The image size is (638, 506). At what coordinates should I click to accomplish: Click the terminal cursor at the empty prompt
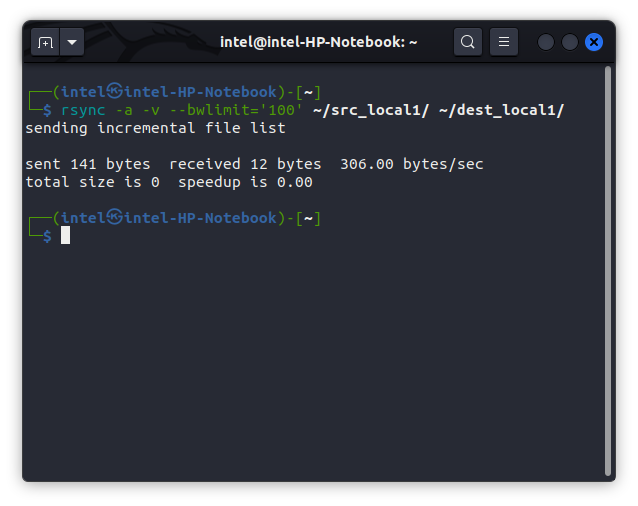pyautogui.click(x=66, y=236)
